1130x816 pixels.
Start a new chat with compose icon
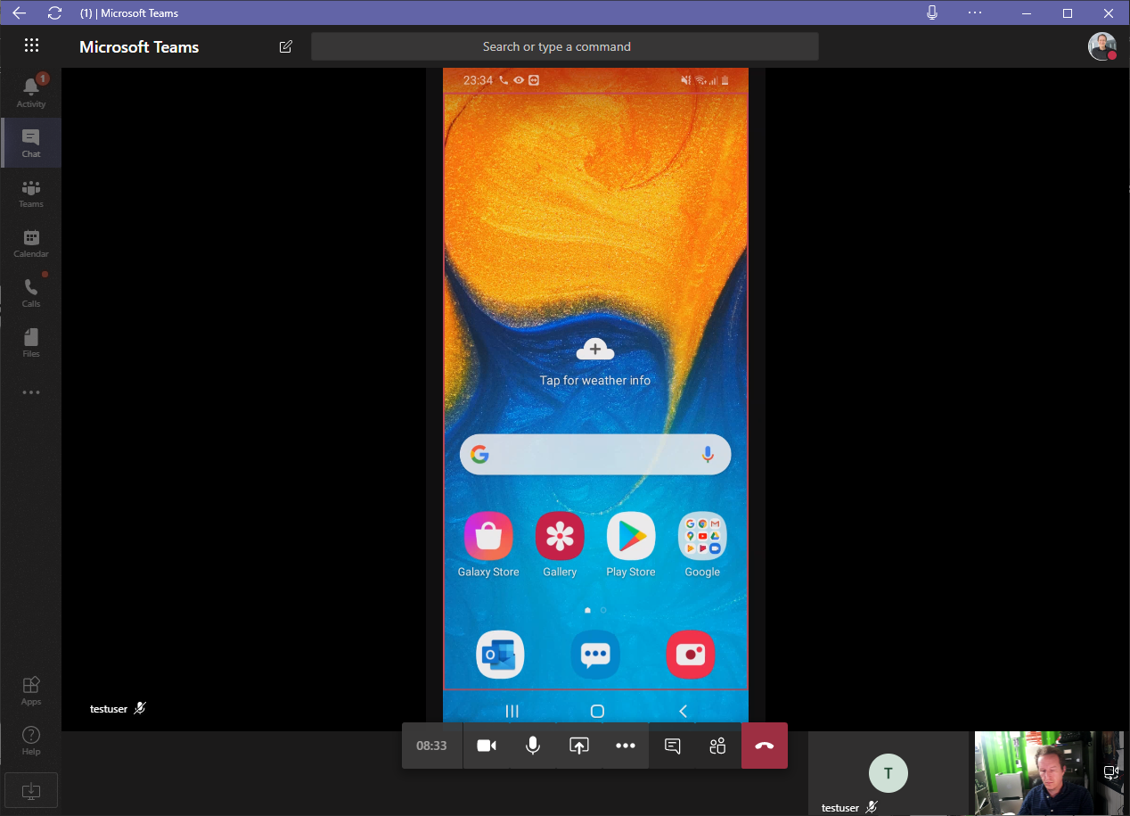point(285,47)
